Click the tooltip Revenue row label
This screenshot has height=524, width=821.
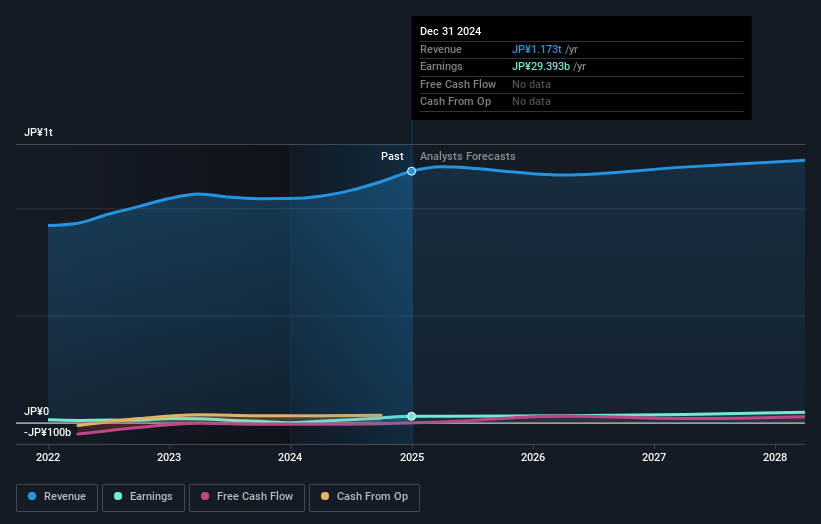click(x=441, y=49)
